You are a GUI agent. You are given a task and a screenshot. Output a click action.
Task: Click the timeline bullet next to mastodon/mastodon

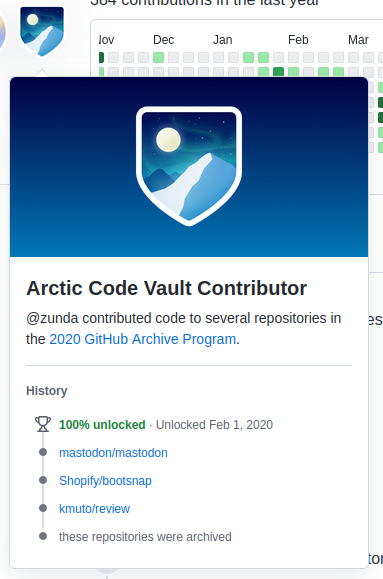43,452
